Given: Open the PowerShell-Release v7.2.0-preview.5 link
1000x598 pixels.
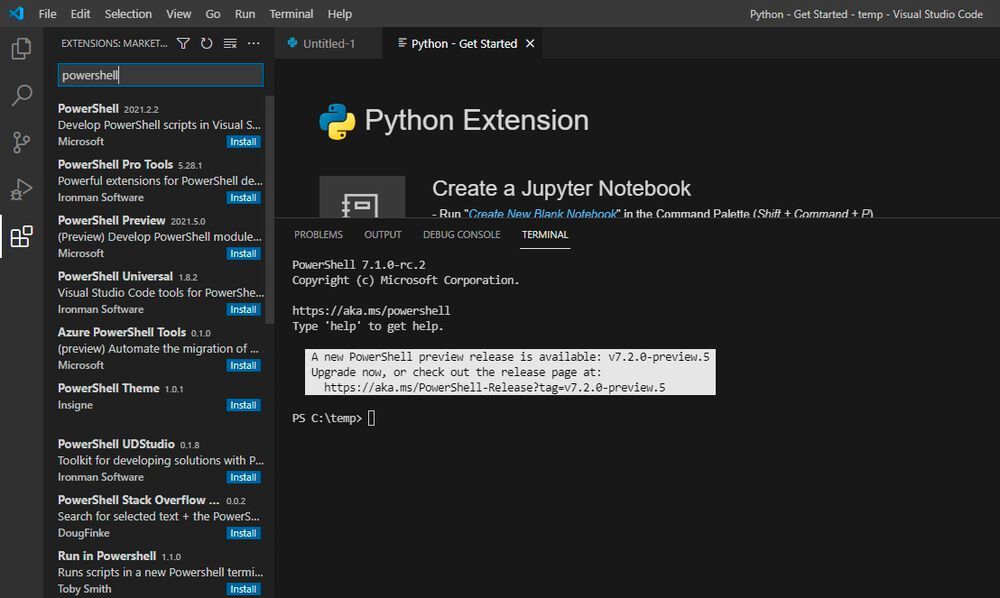Looking at the screenshot, I should (x=494, y=387).
